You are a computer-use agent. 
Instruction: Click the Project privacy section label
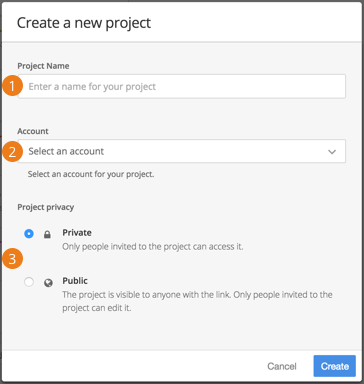46,207
